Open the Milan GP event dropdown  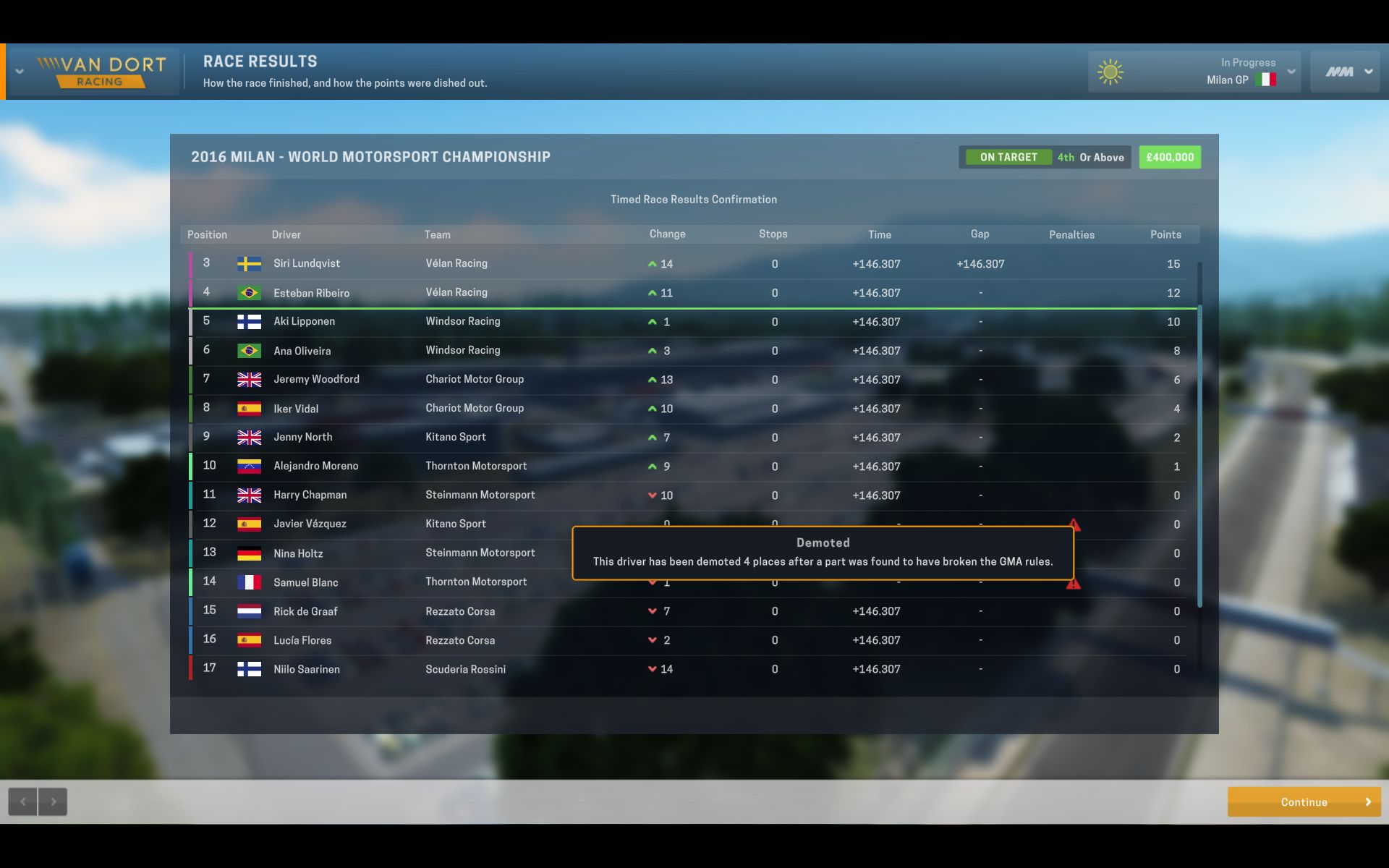pos(1291,72)
